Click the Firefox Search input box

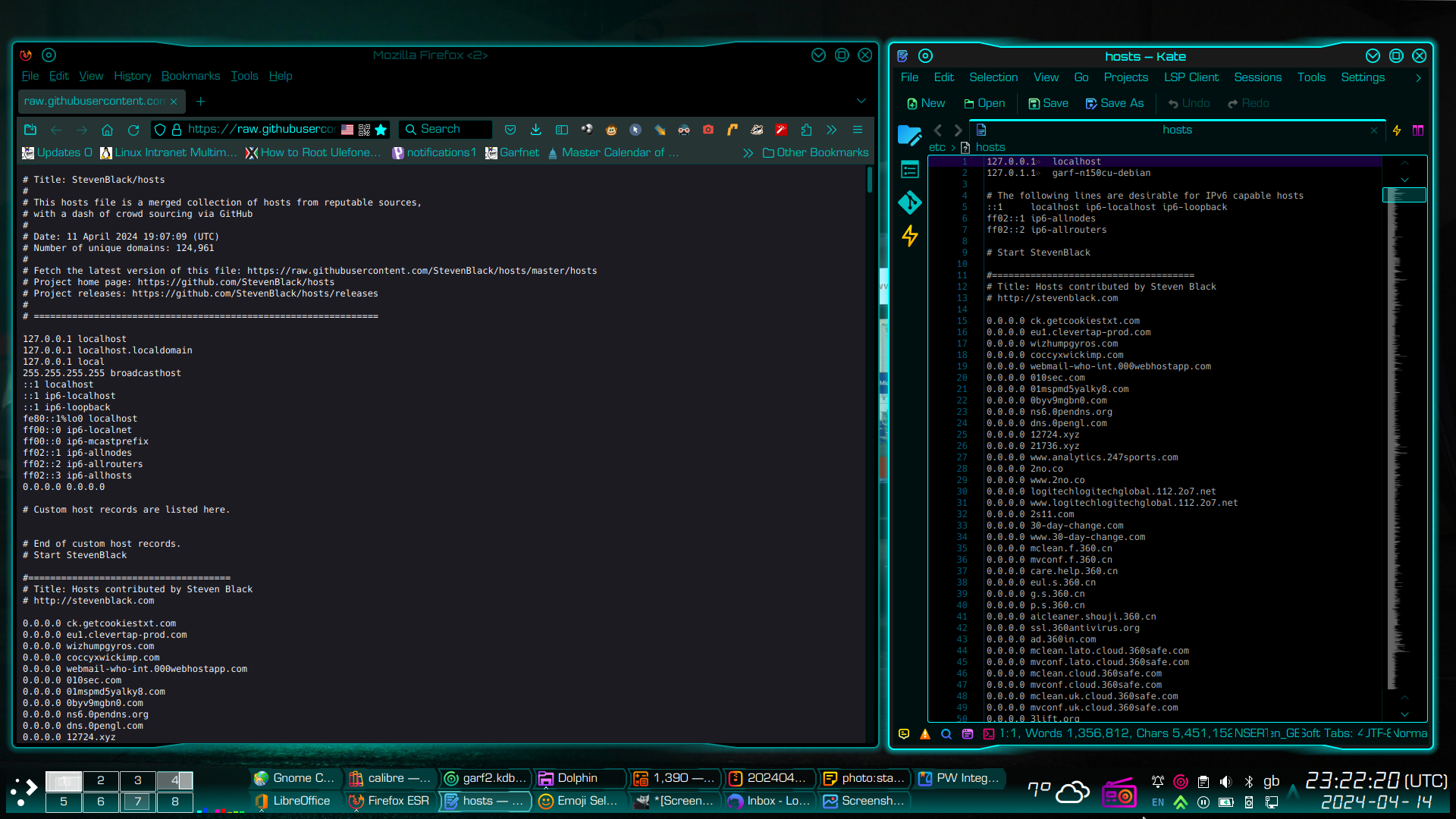click(x=445, y=130)
